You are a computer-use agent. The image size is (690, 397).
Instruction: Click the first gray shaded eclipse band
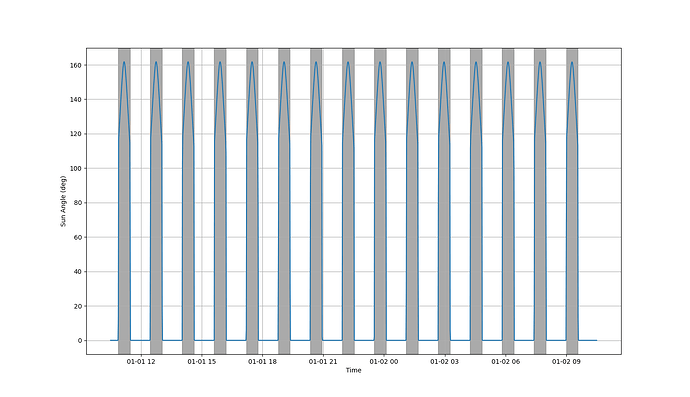(124, 201)
